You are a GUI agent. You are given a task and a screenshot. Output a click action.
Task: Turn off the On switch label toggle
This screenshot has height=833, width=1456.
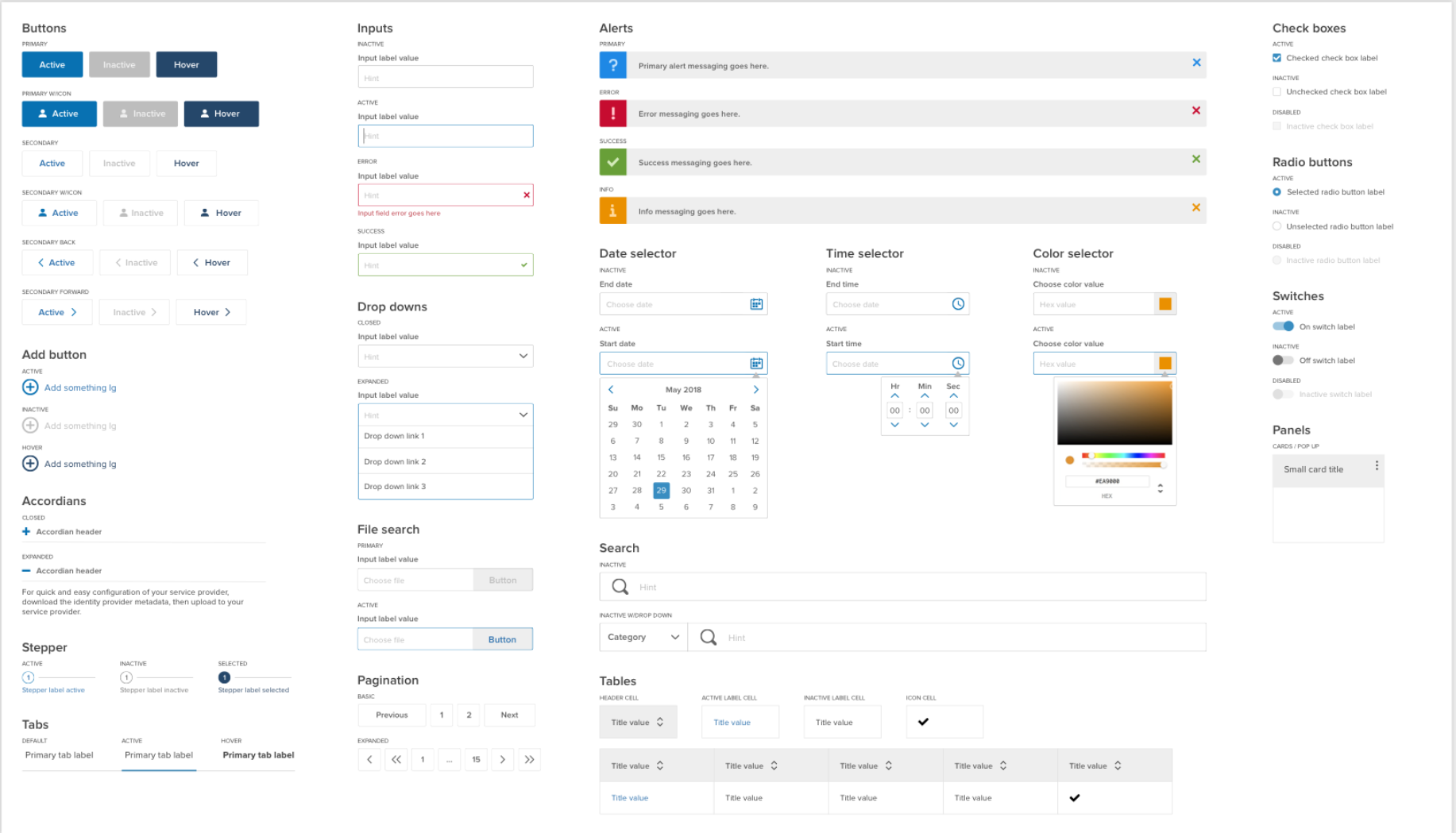coord(1283,326)
